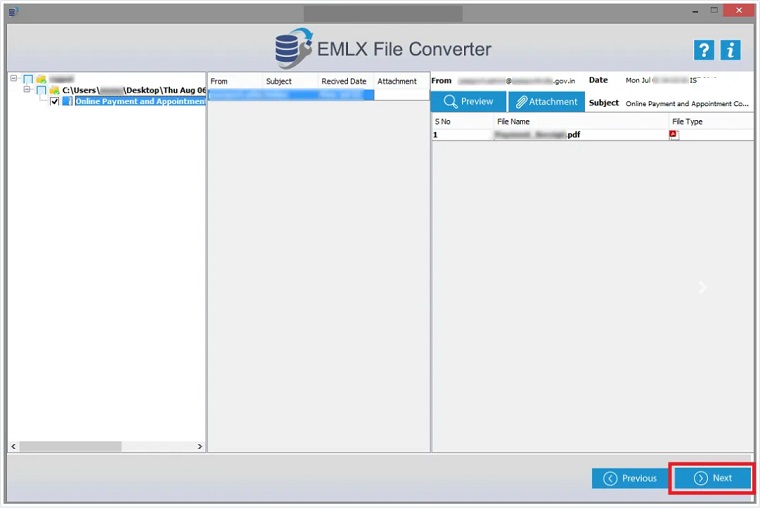This screenshot has height=508, width=760.
Task: Click the C:\Users folder icon
Action: [54, 90]
